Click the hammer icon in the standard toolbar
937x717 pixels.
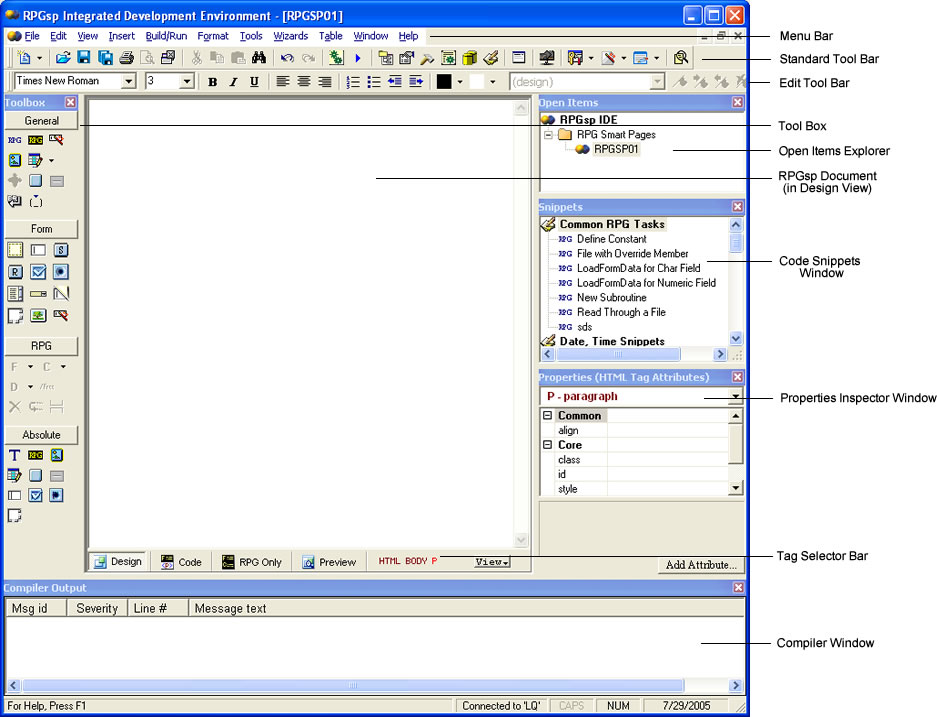(427, 58)
